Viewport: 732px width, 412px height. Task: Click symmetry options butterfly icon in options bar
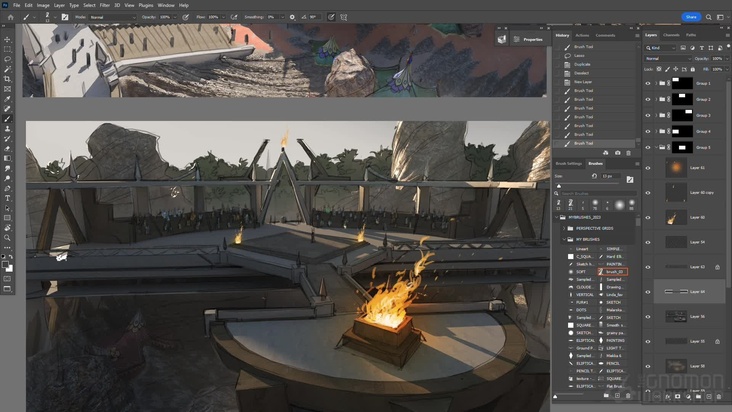pos(344,17)
